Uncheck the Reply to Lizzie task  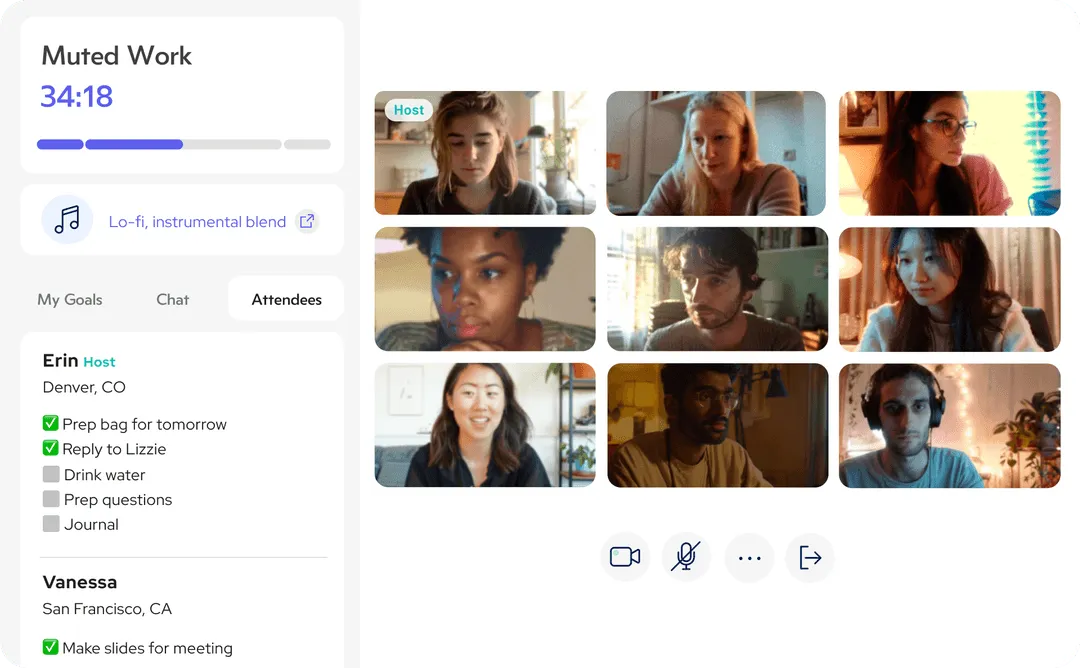click(x=51, y=449)
